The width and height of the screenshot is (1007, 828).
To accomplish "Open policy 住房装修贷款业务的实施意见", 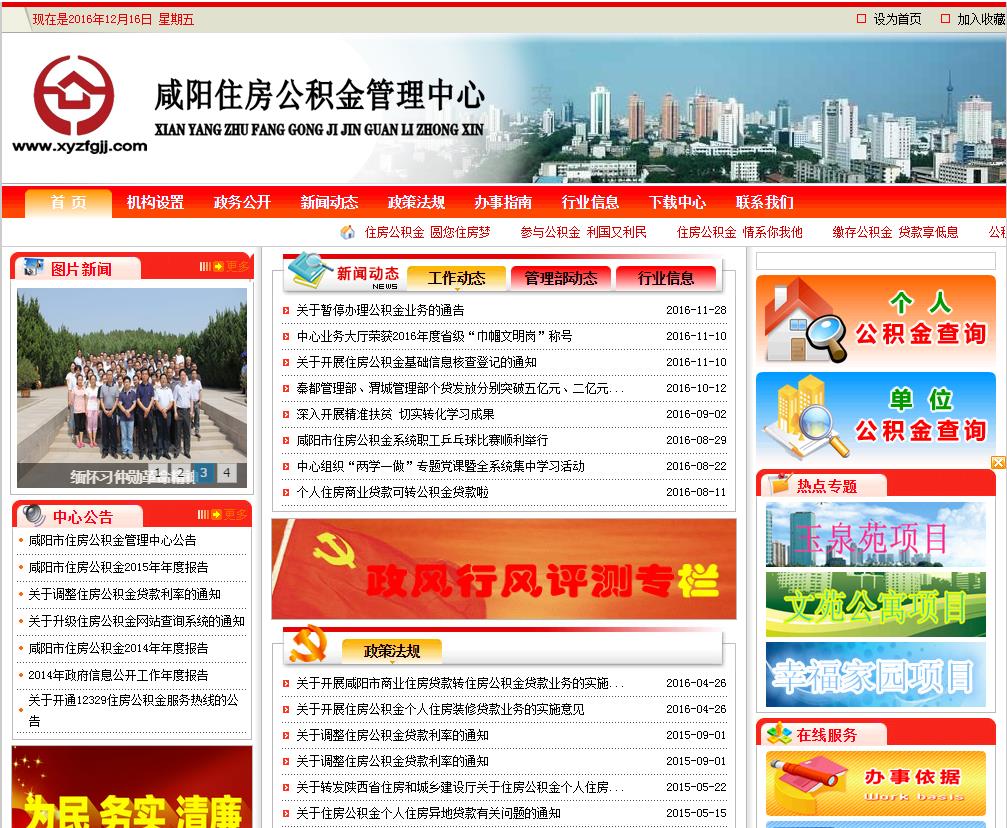I will pyautogui.click(x=440, y=709).
